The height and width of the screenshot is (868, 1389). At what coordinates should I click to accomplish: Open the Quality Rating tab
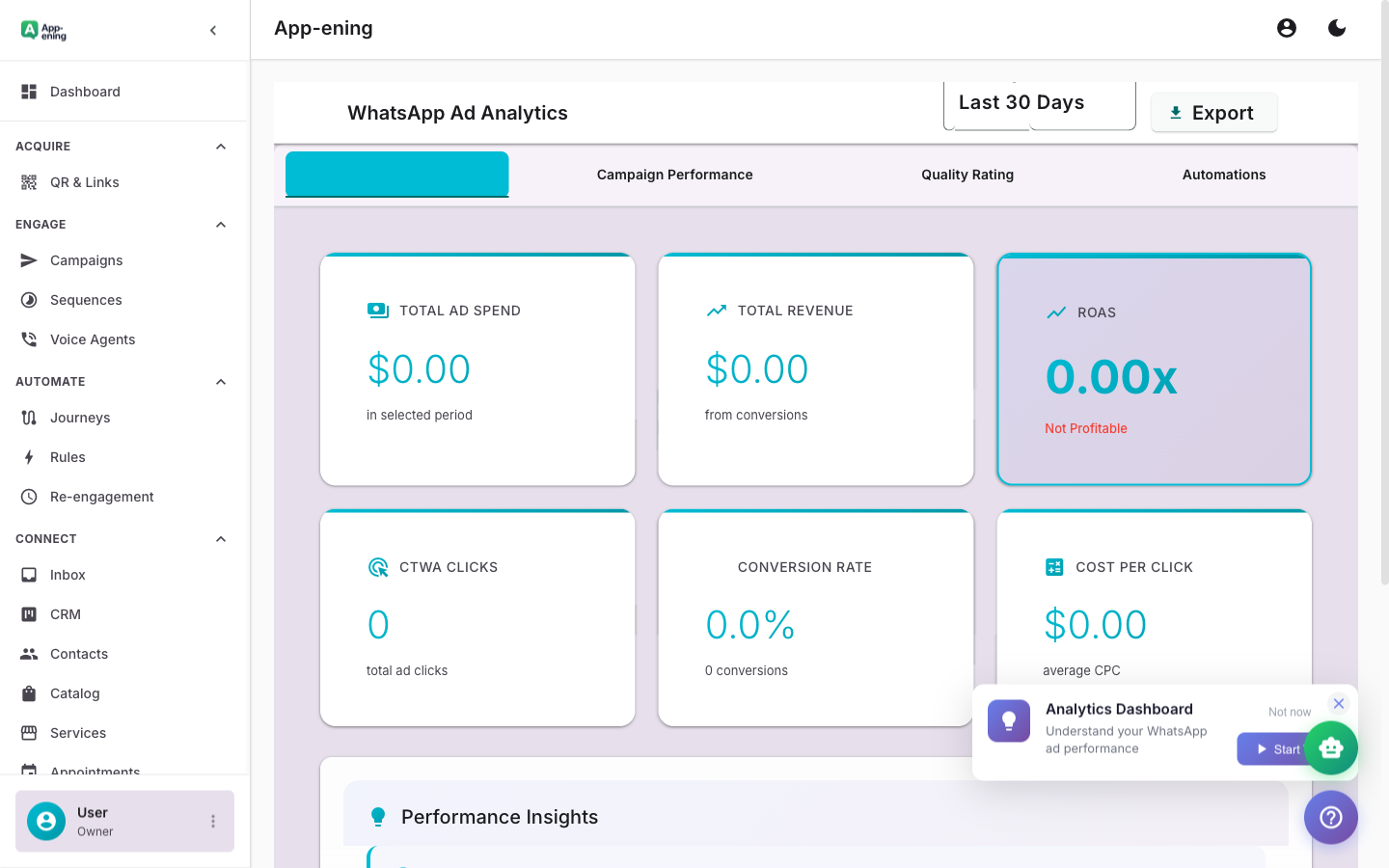(967, 175)
